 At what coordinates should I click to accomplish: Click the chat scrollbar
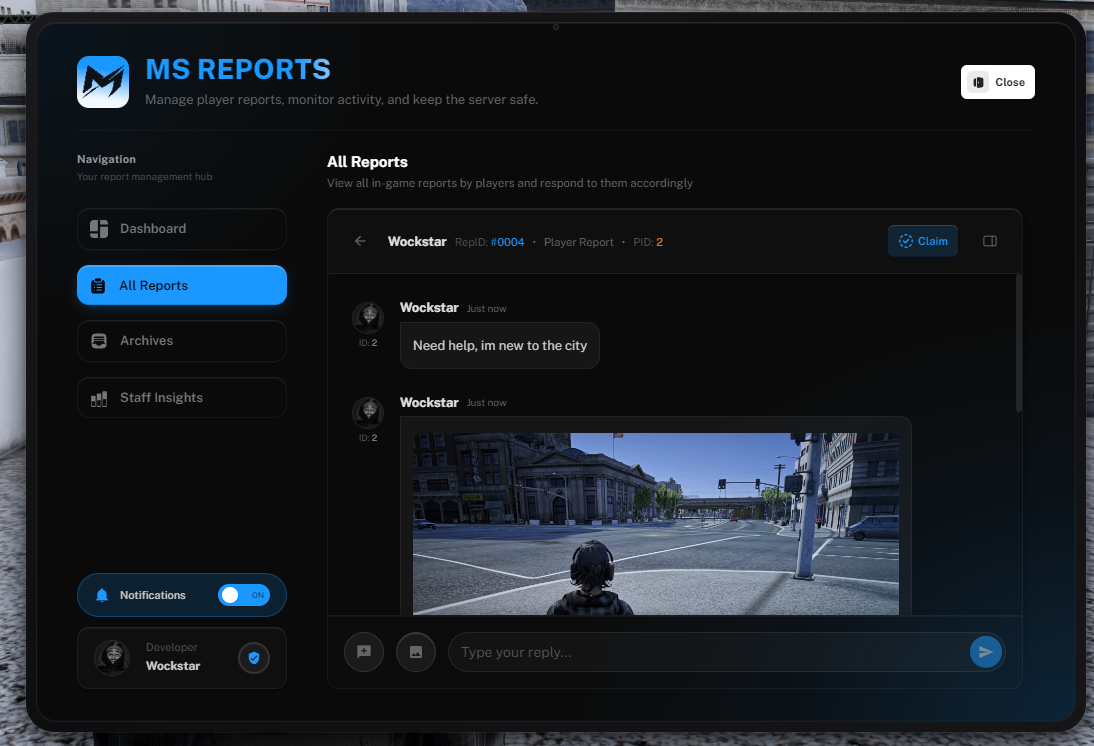pos(1019,343)
